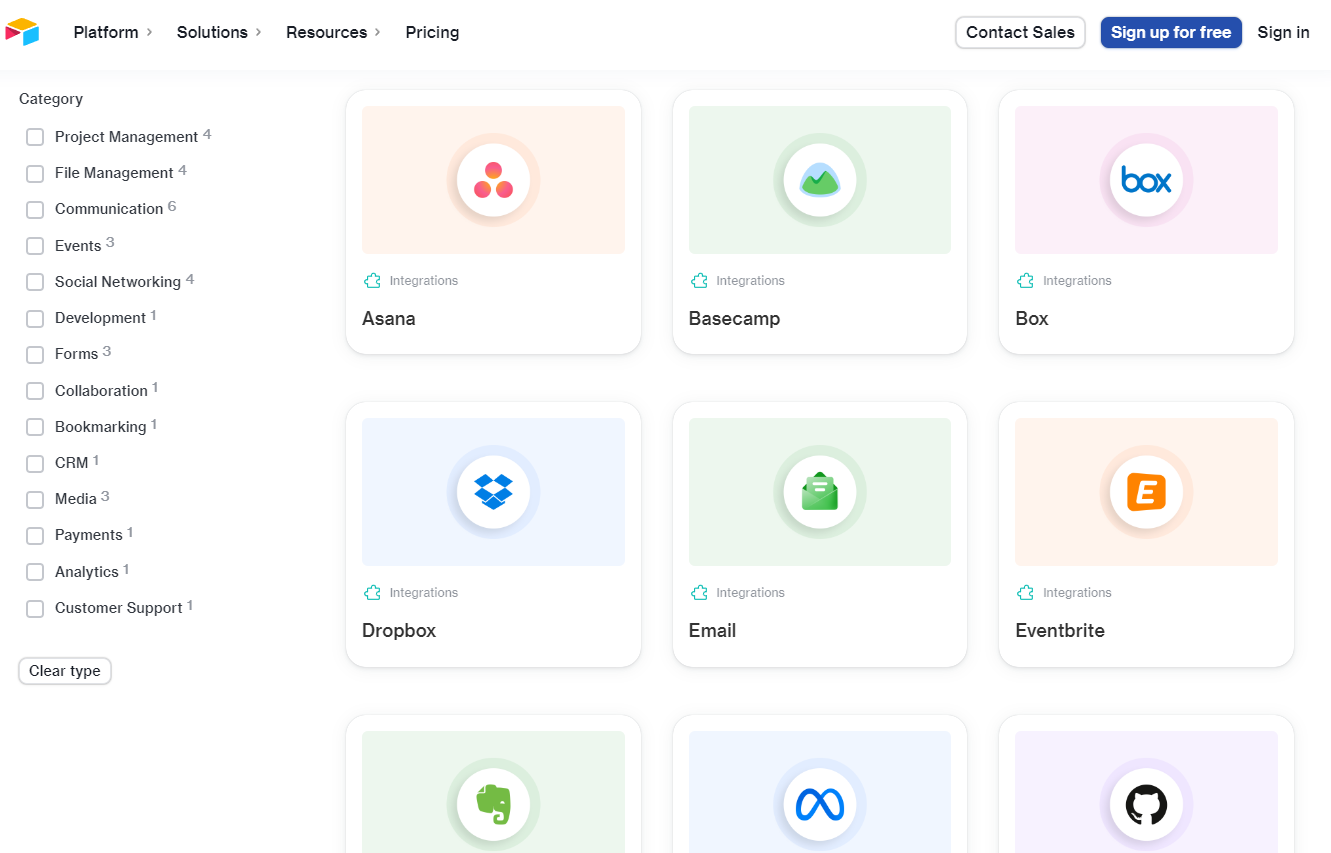Viewport: 1331px width, 853px height.
Task: Toggle the CRM category checkbox
Action: point(35,463)
